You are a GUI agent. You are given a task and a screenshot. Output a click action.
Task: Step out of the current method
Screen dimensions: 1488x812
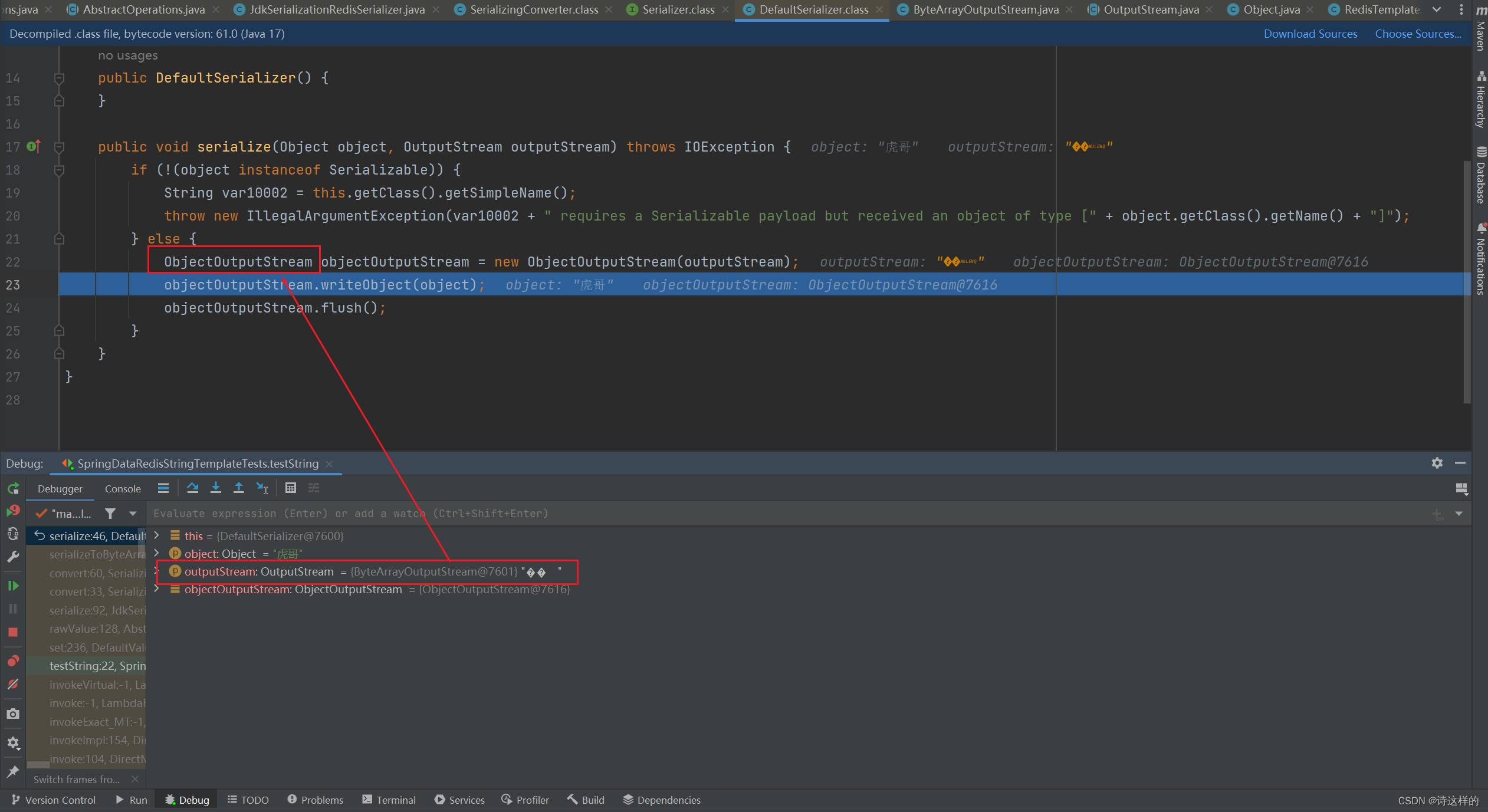point(239,488)
